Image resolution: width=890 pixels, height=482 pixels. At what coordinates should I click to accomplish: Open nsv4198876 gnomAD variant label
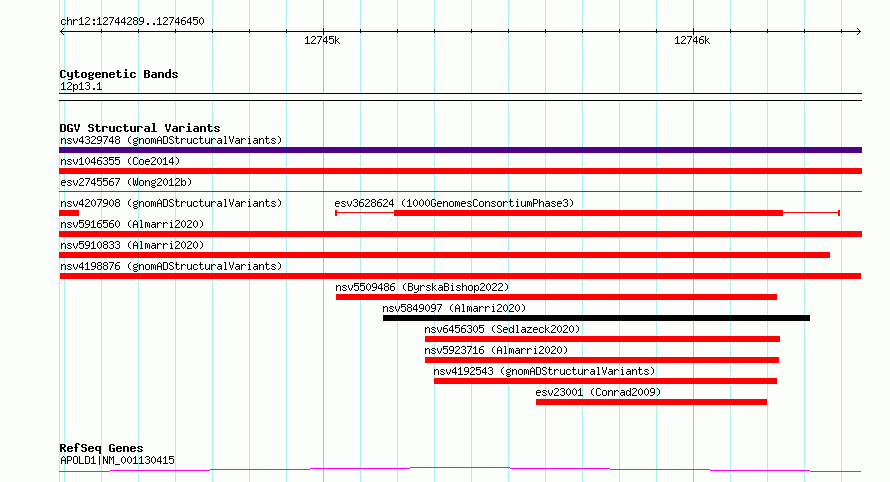pyautogui.click(x=171, y=266)
